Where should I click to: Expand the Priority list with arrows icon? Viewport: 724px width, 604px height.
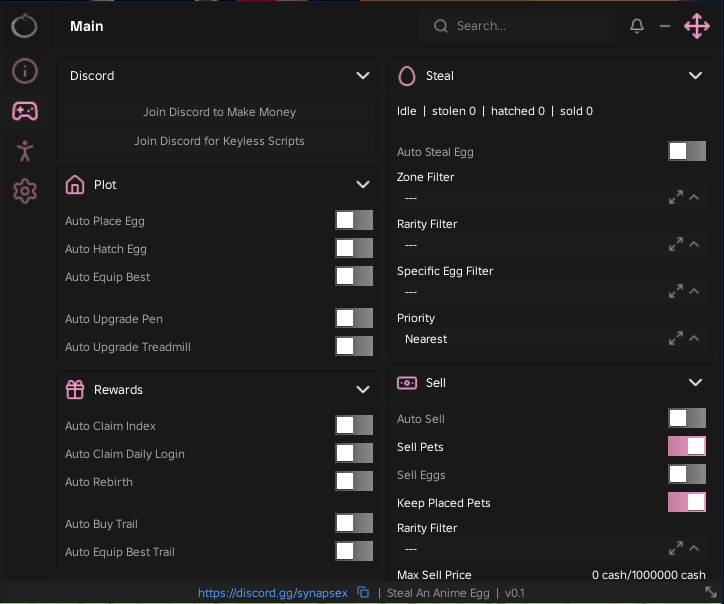676,338
